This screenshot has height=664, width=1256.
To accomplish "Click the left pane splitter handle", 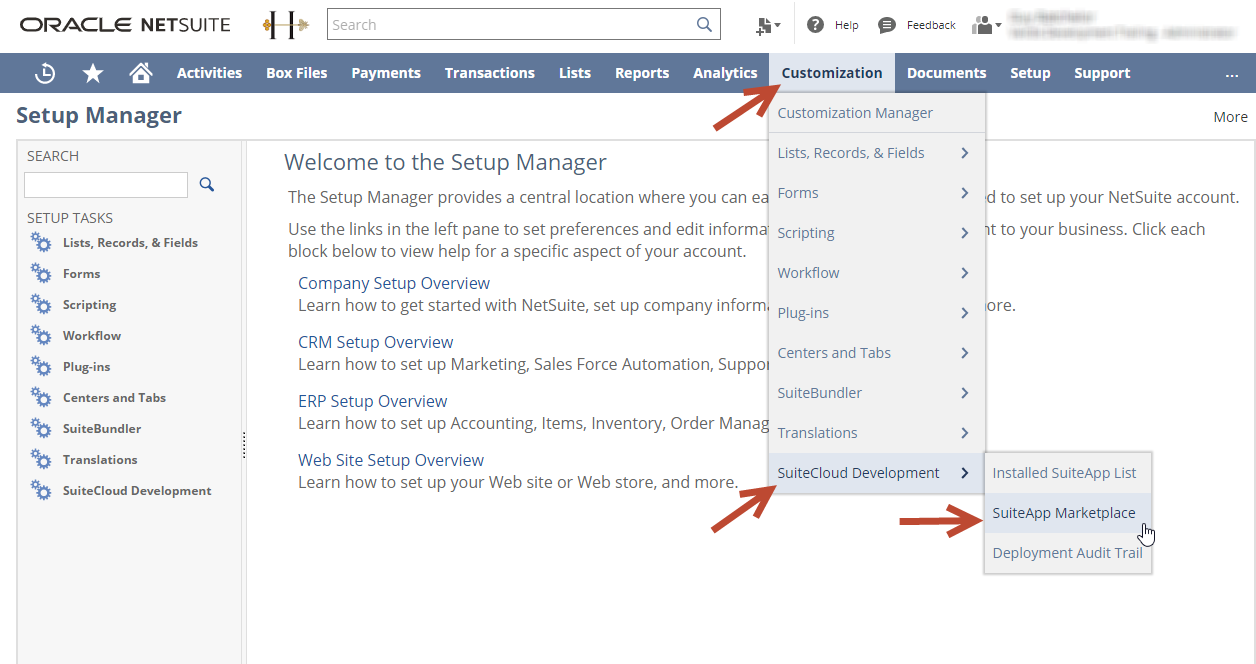I will tap(244, 445).
